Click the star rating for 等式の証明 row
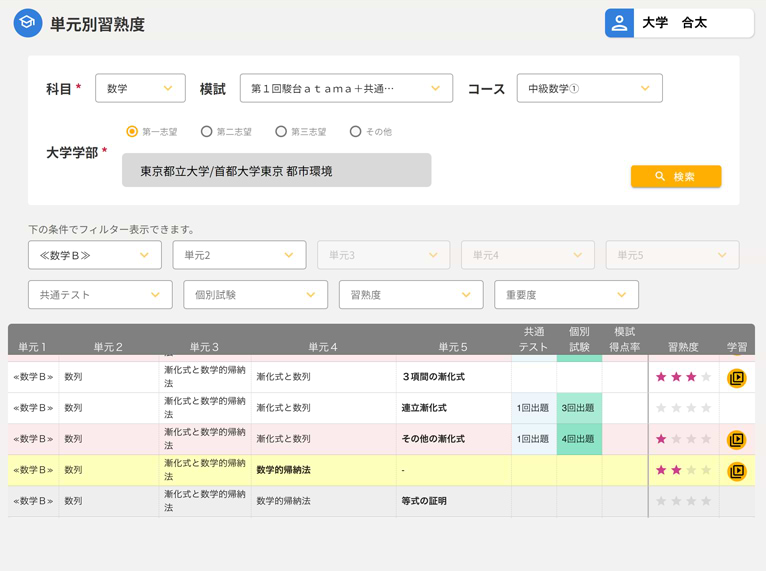 point(683,501)
